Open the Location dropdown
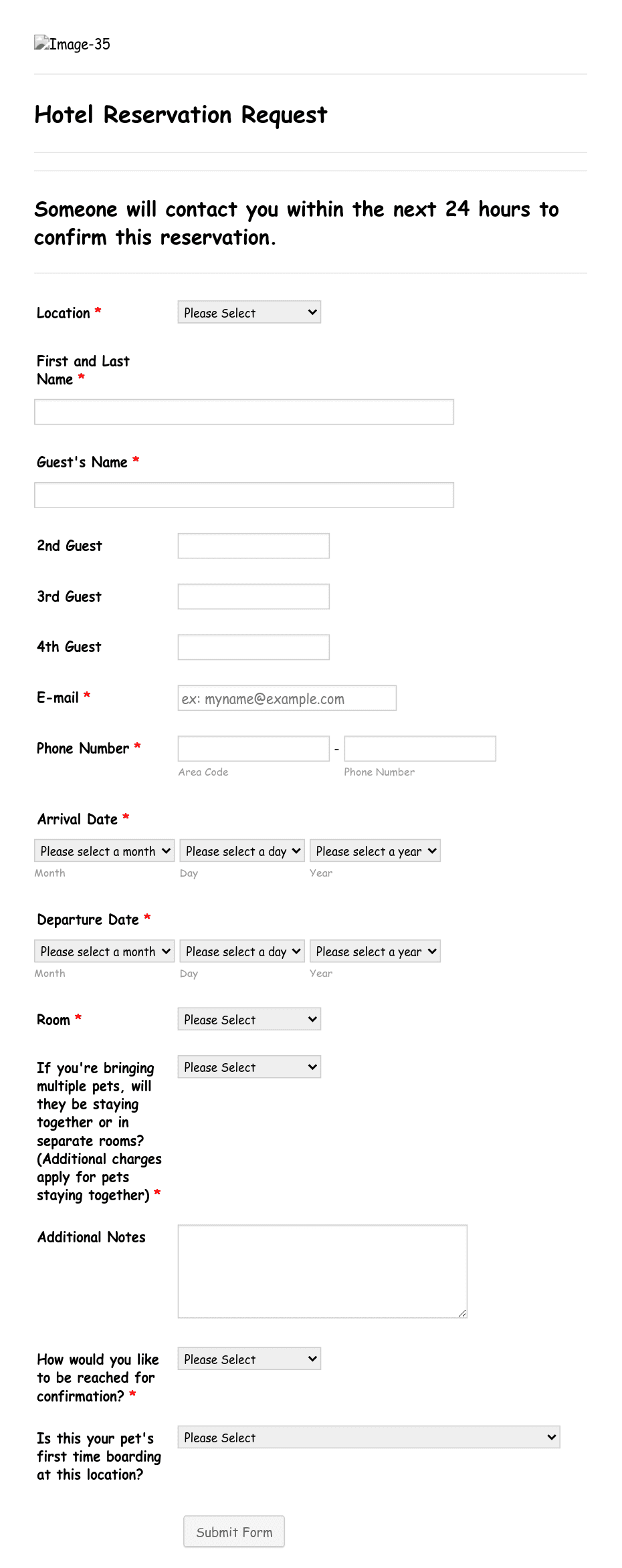Image resolution: width=622 pixels, height=1568 pixels. 248,312
